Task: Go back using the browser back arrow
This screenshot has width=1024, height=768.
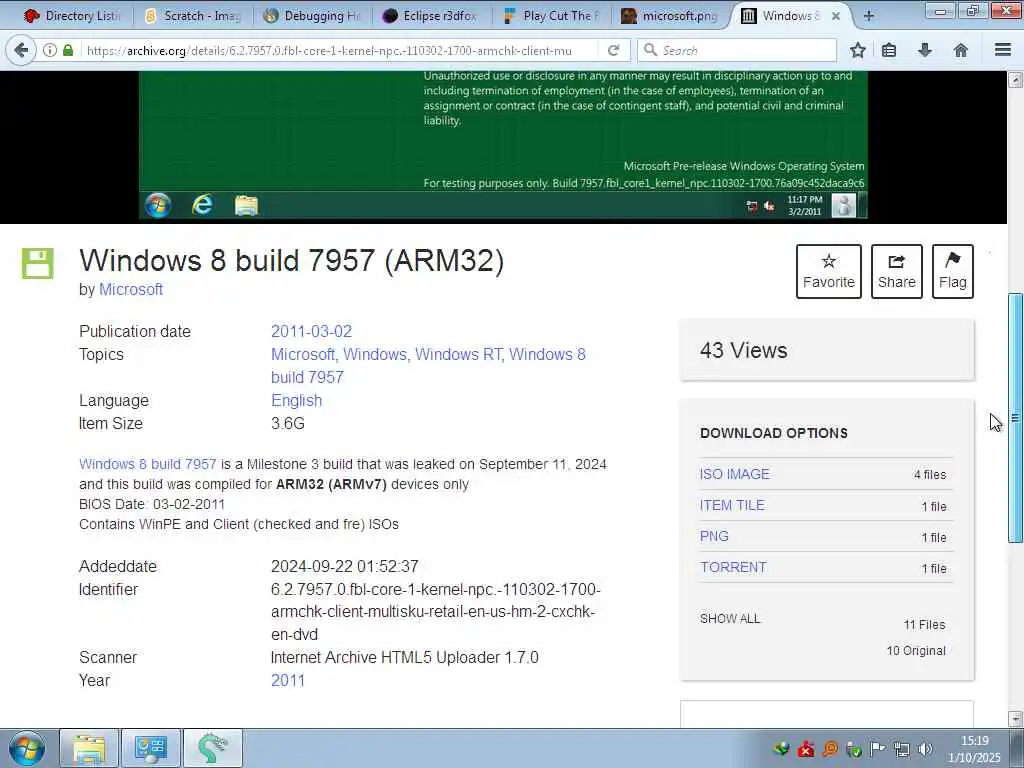Action: (22, 50)
